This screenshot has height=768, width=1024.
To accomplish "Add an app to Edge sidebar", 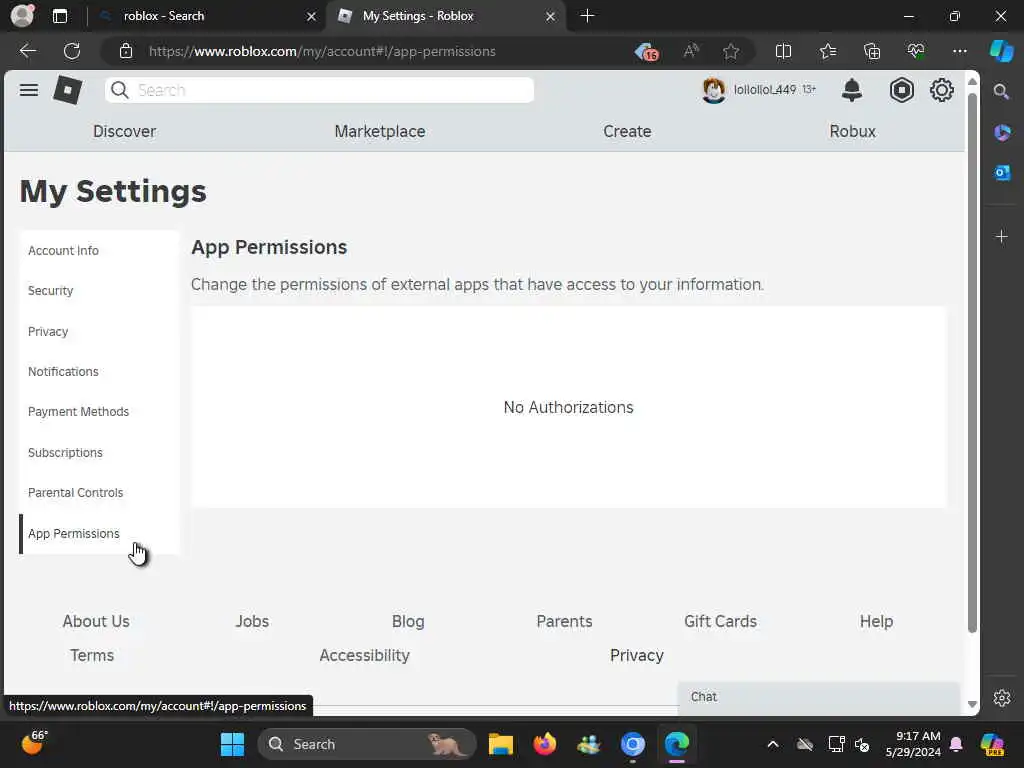I will tap(1002, 236).
